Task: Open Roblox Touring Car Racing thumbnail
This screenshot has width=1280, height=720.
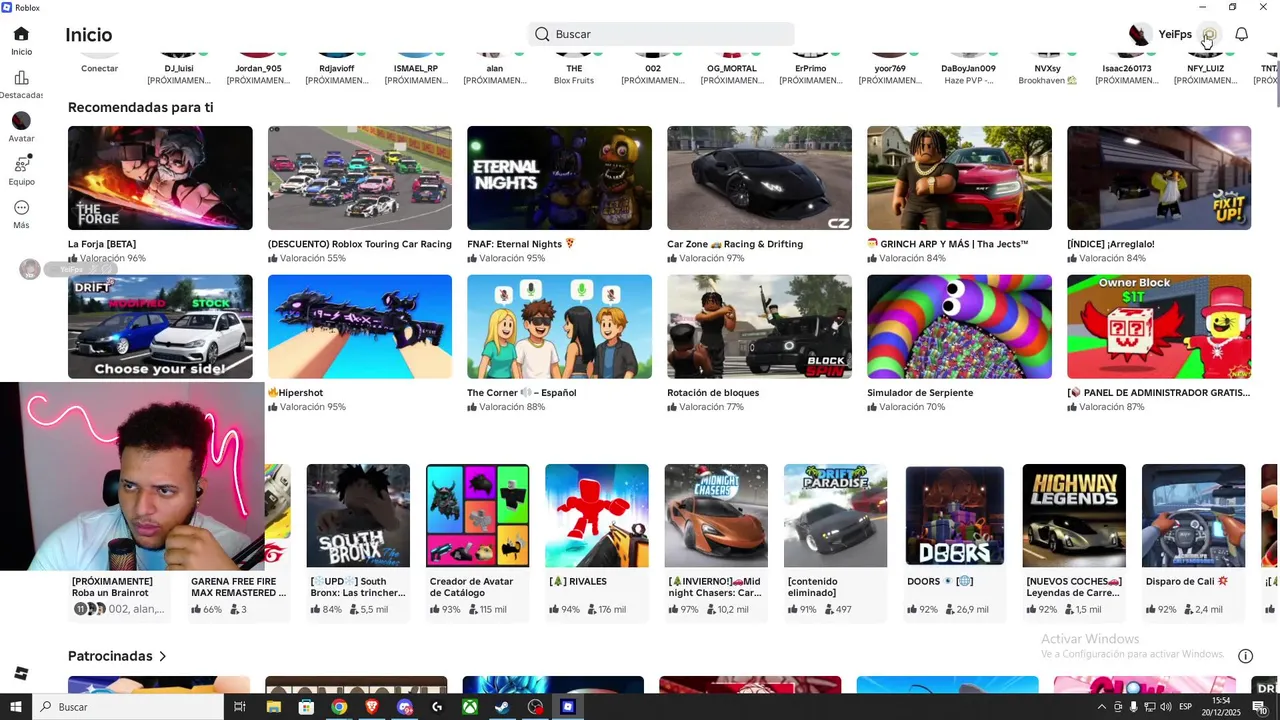Action: click(360, 178)
